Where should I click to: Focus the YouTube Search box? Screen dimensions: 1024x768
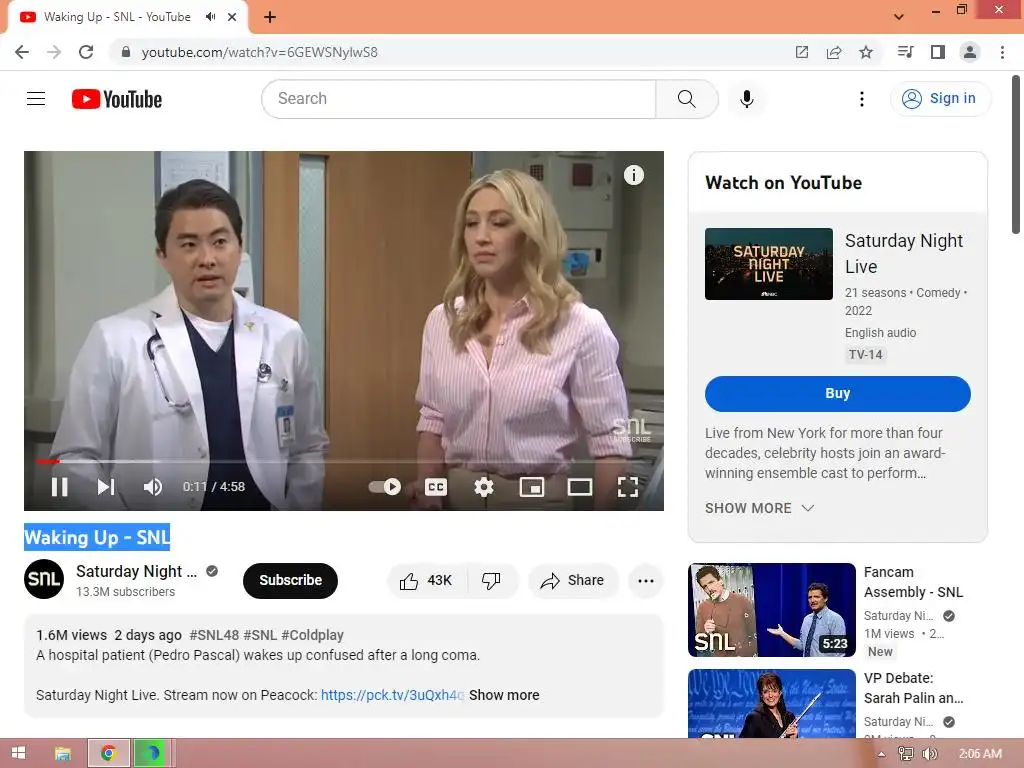(458, 99)
